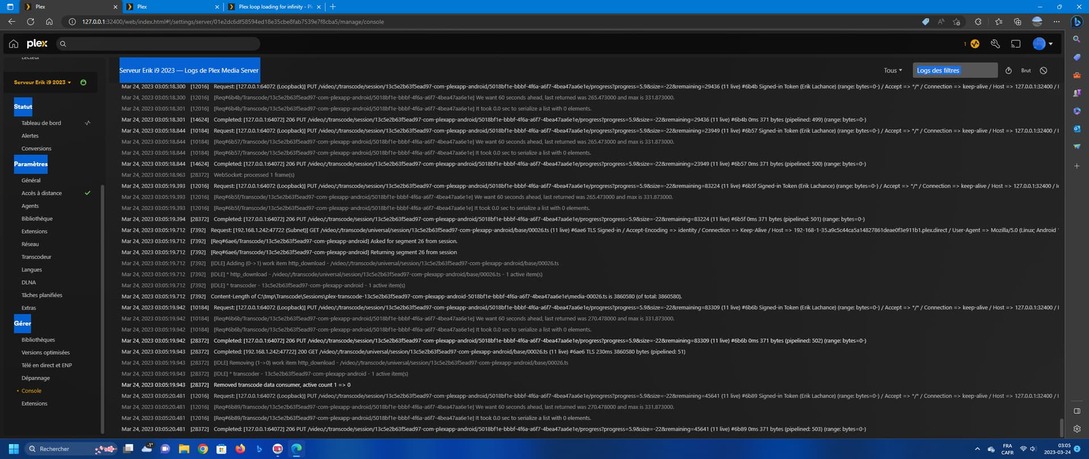Open Transcodeur settings
The image size is (1089, 459).
(x=36, y=257)
